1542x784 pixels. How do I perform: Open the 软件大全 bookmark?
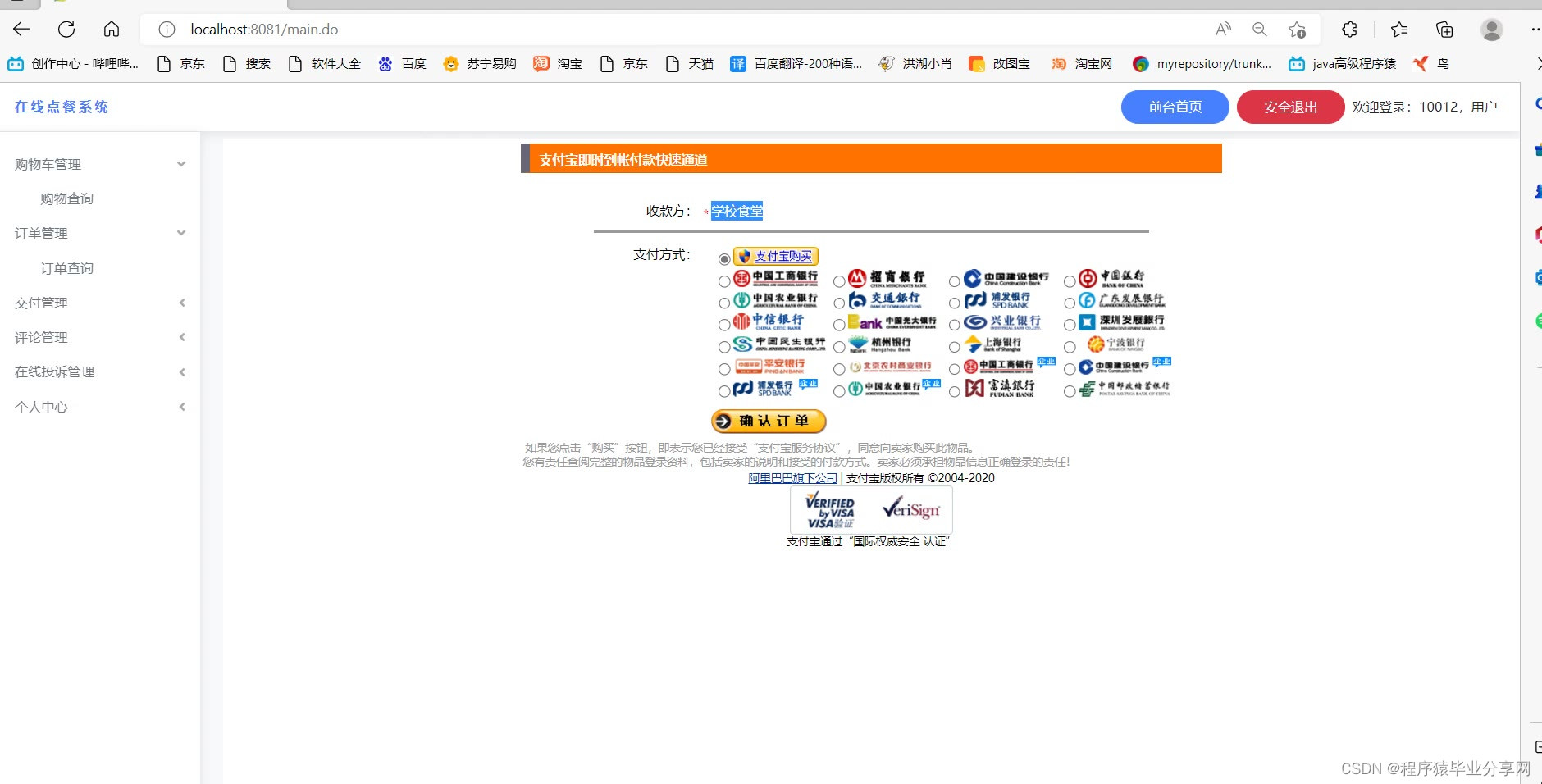click(324, 64)
